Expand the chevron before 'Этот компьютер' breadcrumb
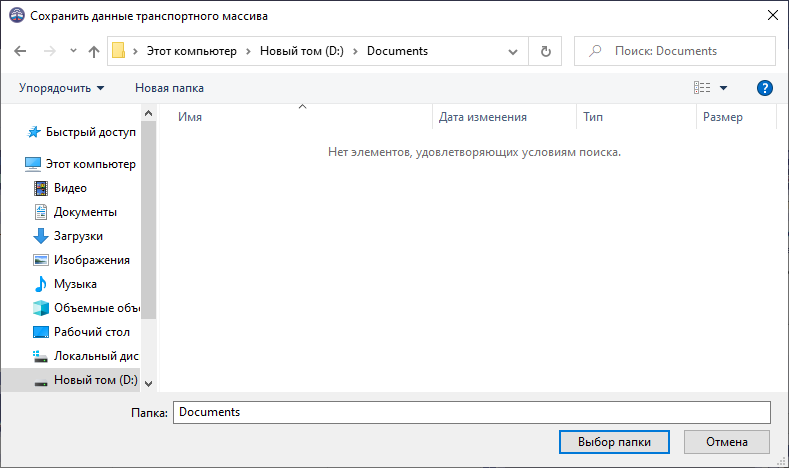Image resolution: width=789 pixels, height=468 pixels. click(135, 51)
